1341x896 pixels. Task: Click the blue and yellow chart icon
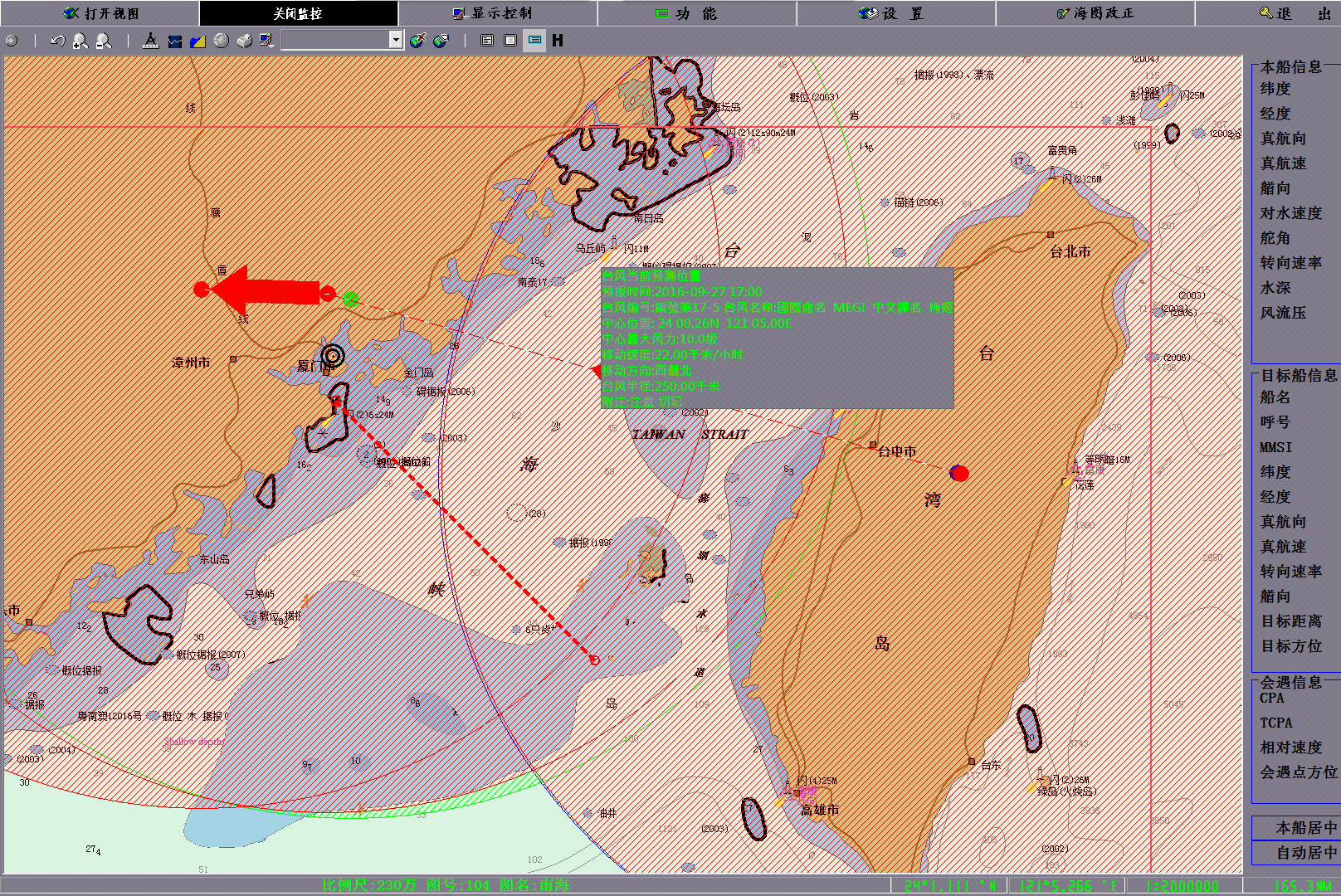click(197, 41)
